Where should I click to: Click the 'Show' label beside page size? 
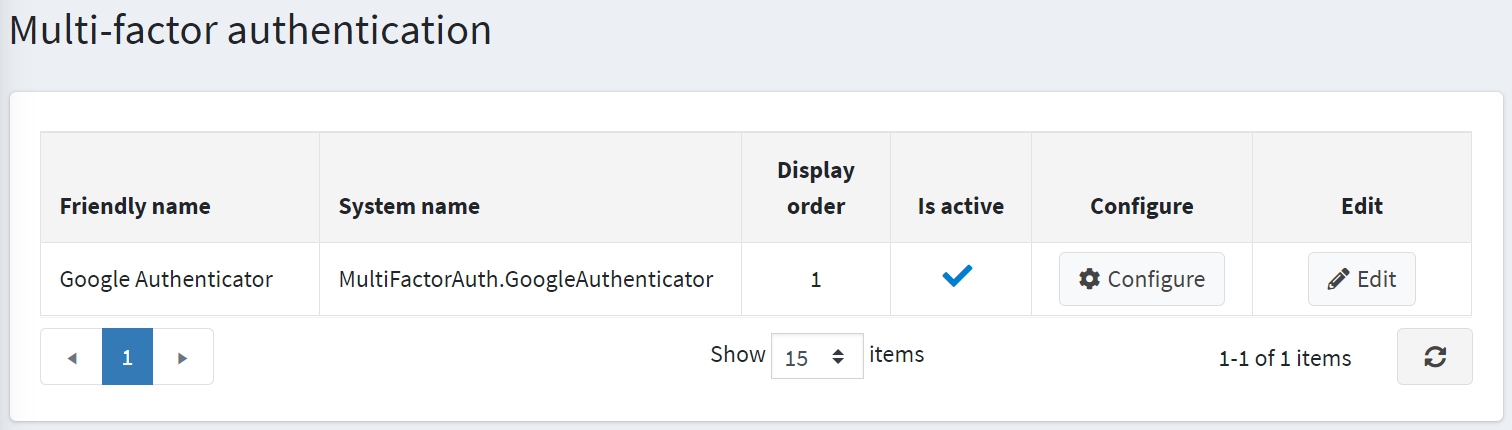(737, 354)
